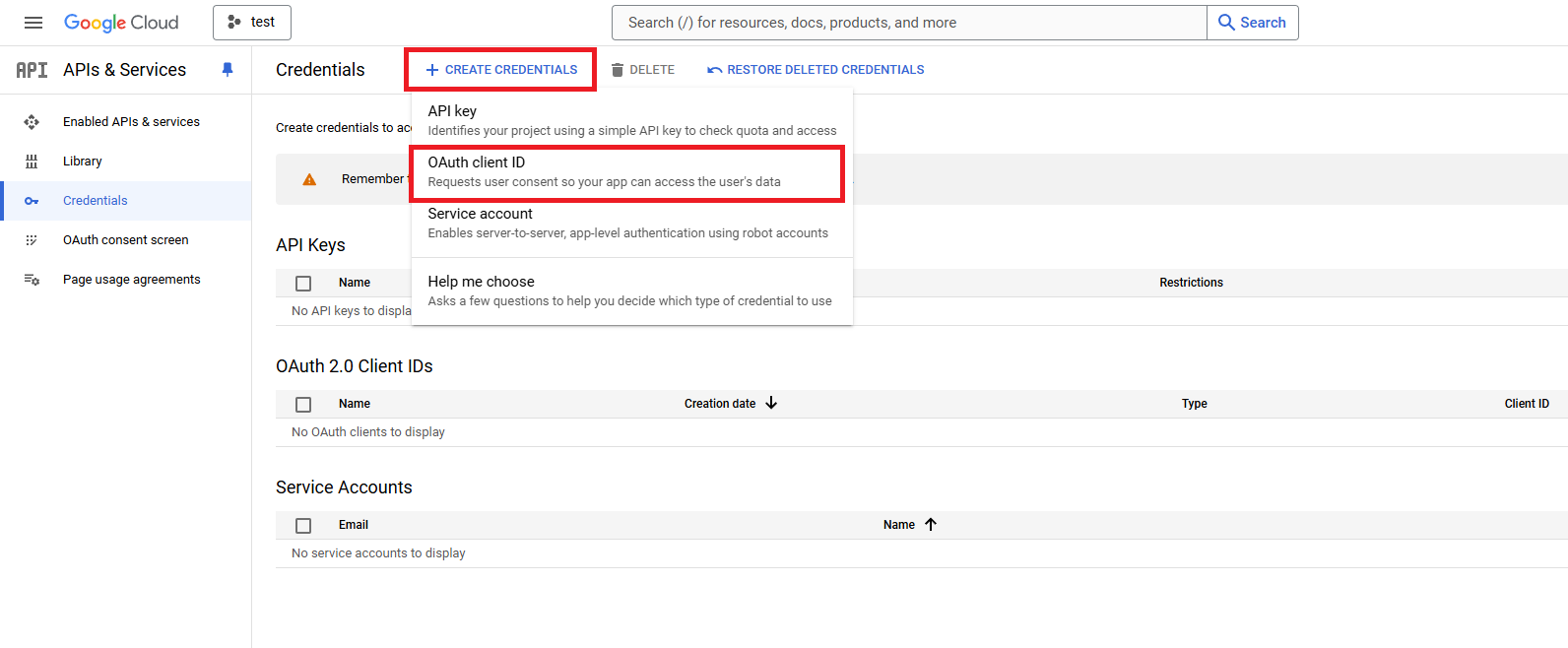Click the Creation date down arrow icon
Image resolution: width=1568 pixels, height=648 pixels.
[771, 403]
